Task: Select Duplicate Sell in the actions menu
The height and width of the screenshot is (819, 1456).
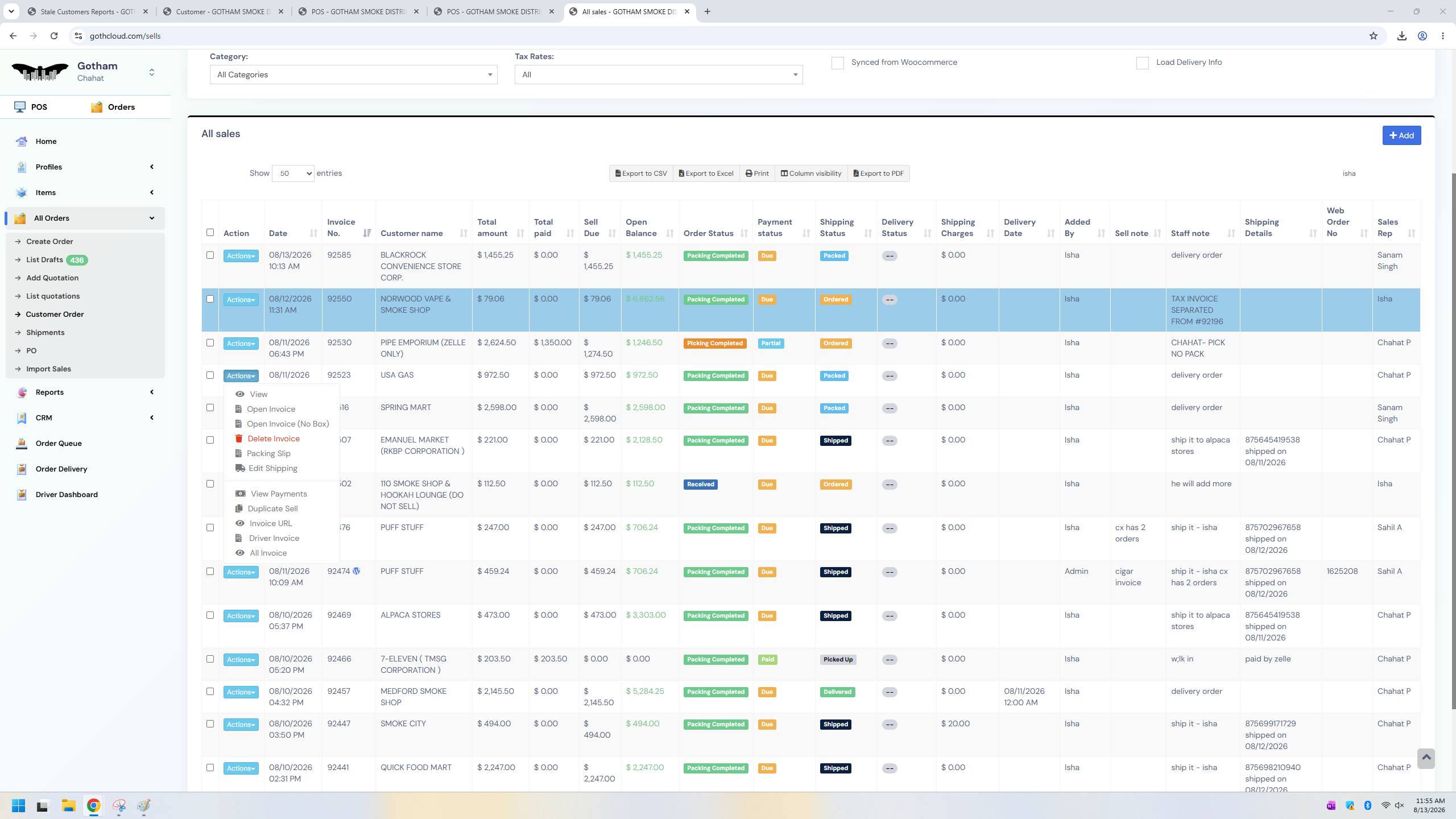Action: coord(272,508)
